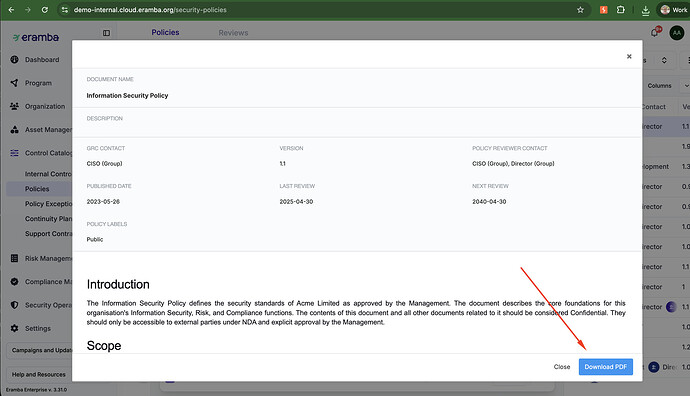Click the Settings gear icon
Image resolution: width=690 pixels, height=396 pixels.
click(15, 328)
